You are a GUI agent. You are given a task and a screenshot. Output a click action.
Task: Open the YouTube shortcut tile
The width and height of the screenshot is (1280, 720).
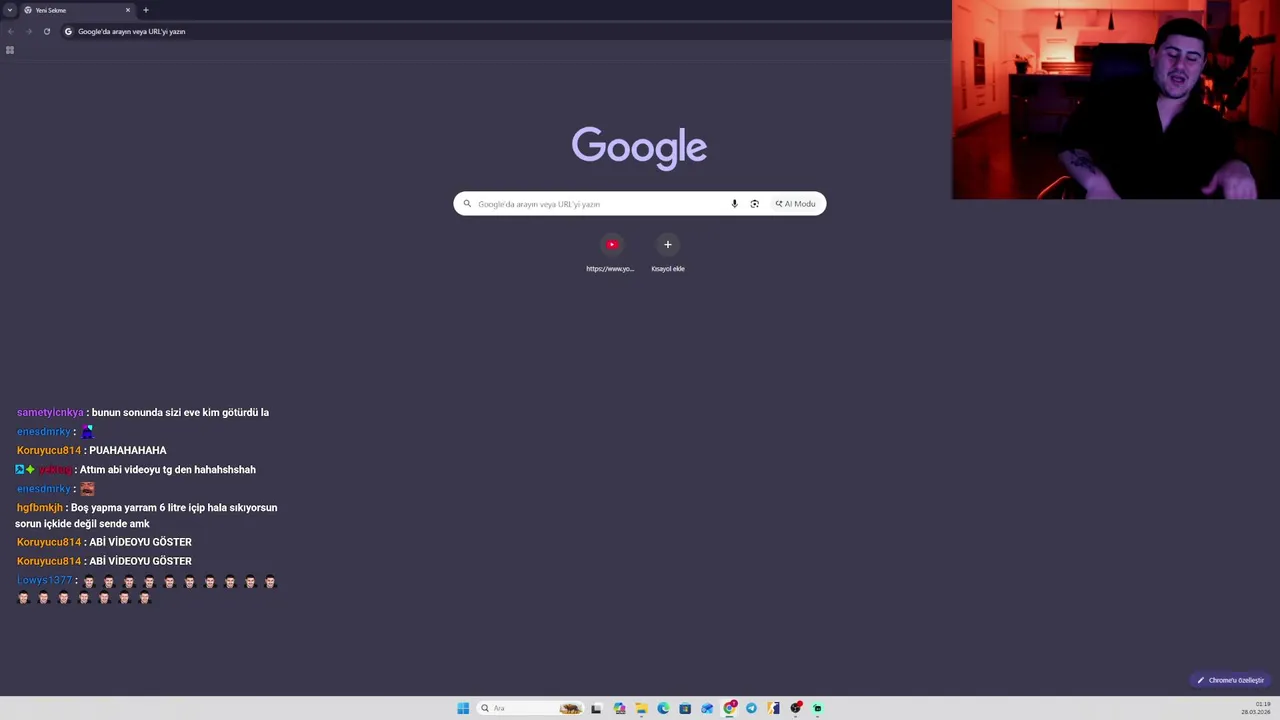[611, 252]
